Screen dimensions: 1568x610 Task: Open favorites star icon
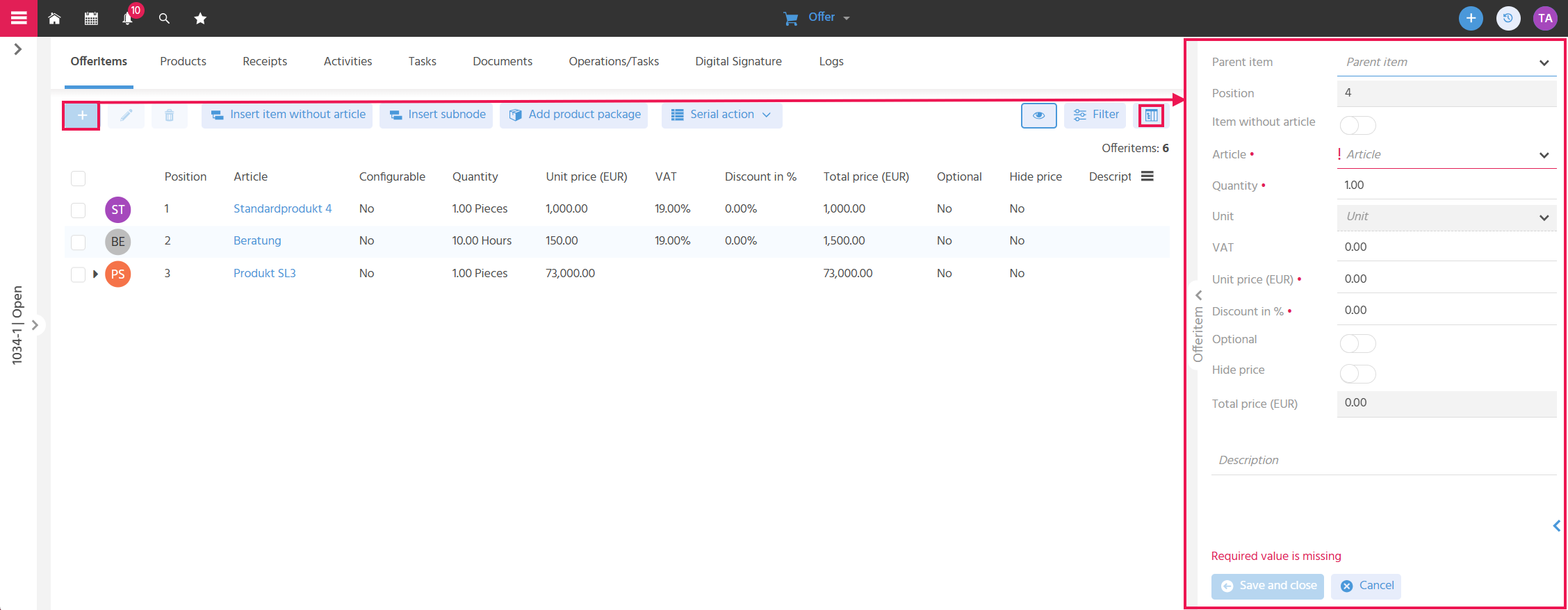click(200, 19)
